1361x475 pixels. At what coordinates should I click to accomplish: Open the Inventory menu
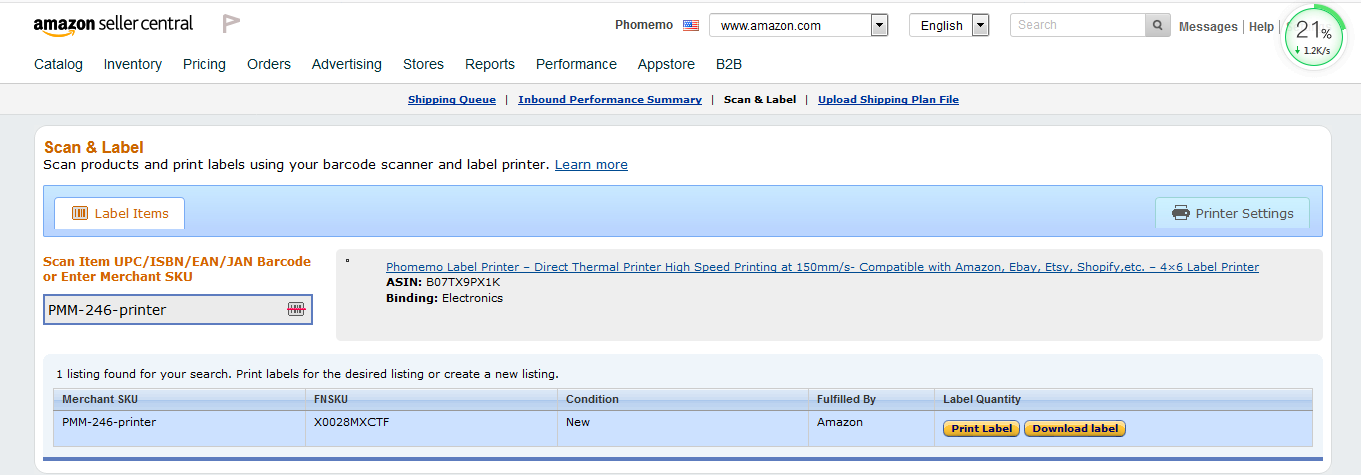coord(133,64)
